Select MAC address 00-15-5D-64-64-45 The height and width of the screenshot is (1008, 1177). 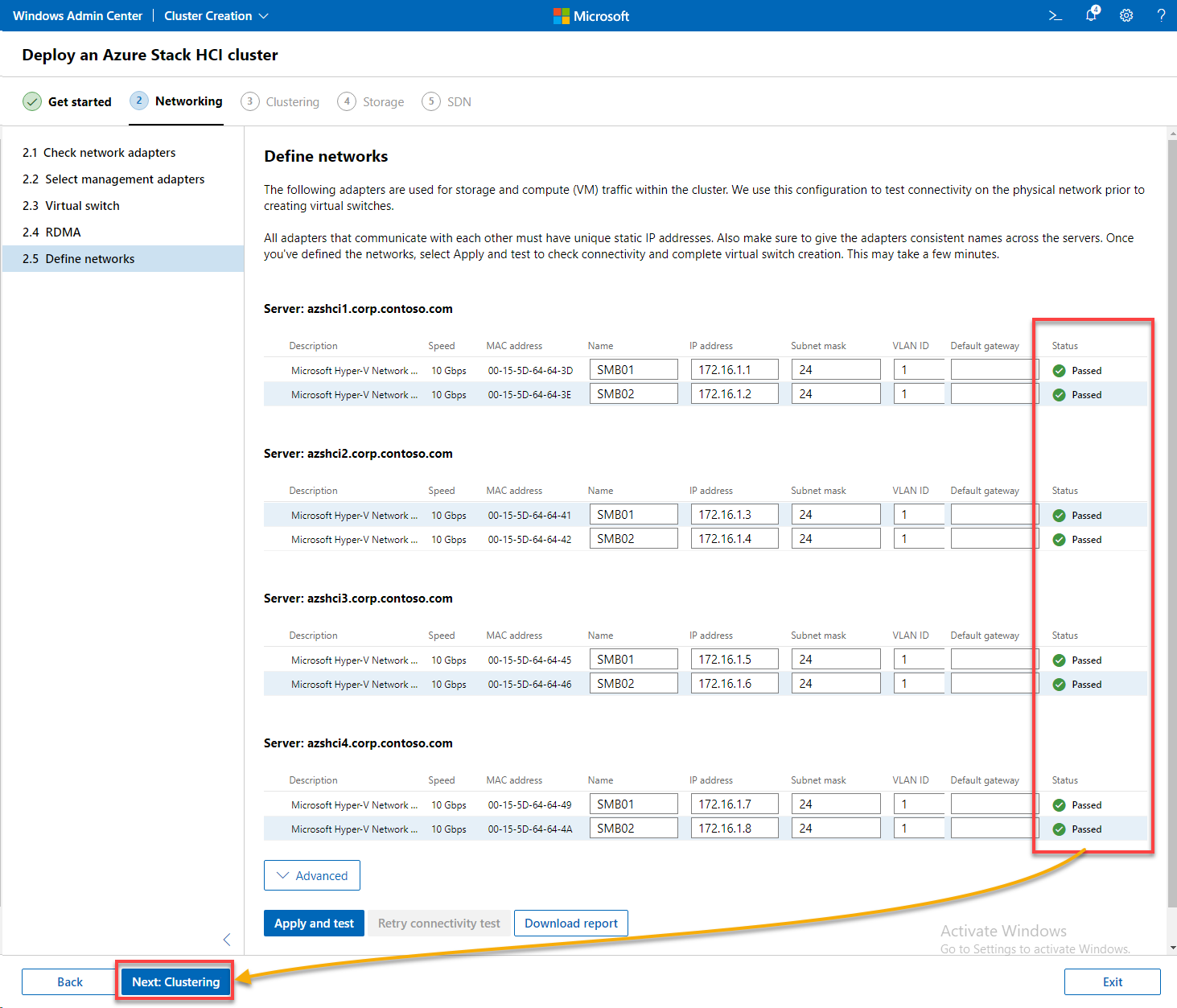pyautogui.click(x=529, y=660)
